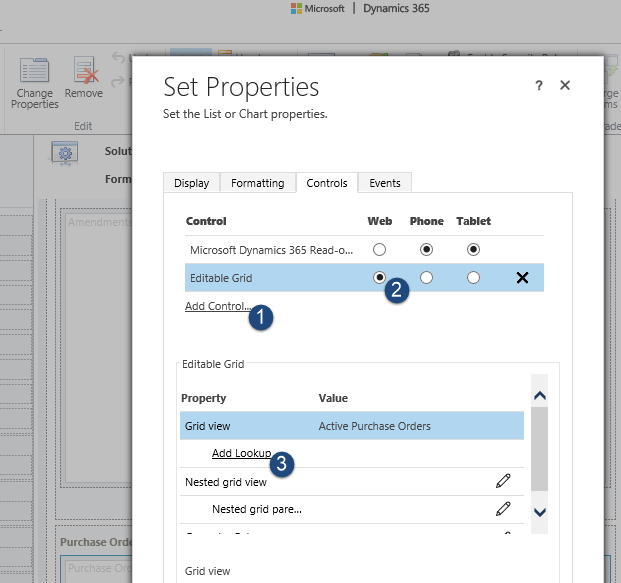
Task: Click the property list scrollbar thumb
Action: click(539, 450)
